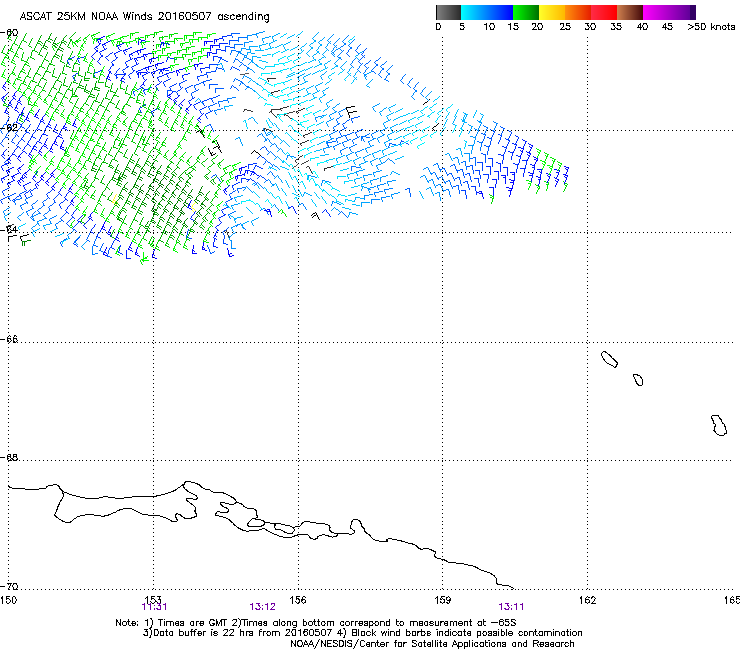
Task: Click the gray 0-5 knots legend swatch
Action: tap(448, 12)
